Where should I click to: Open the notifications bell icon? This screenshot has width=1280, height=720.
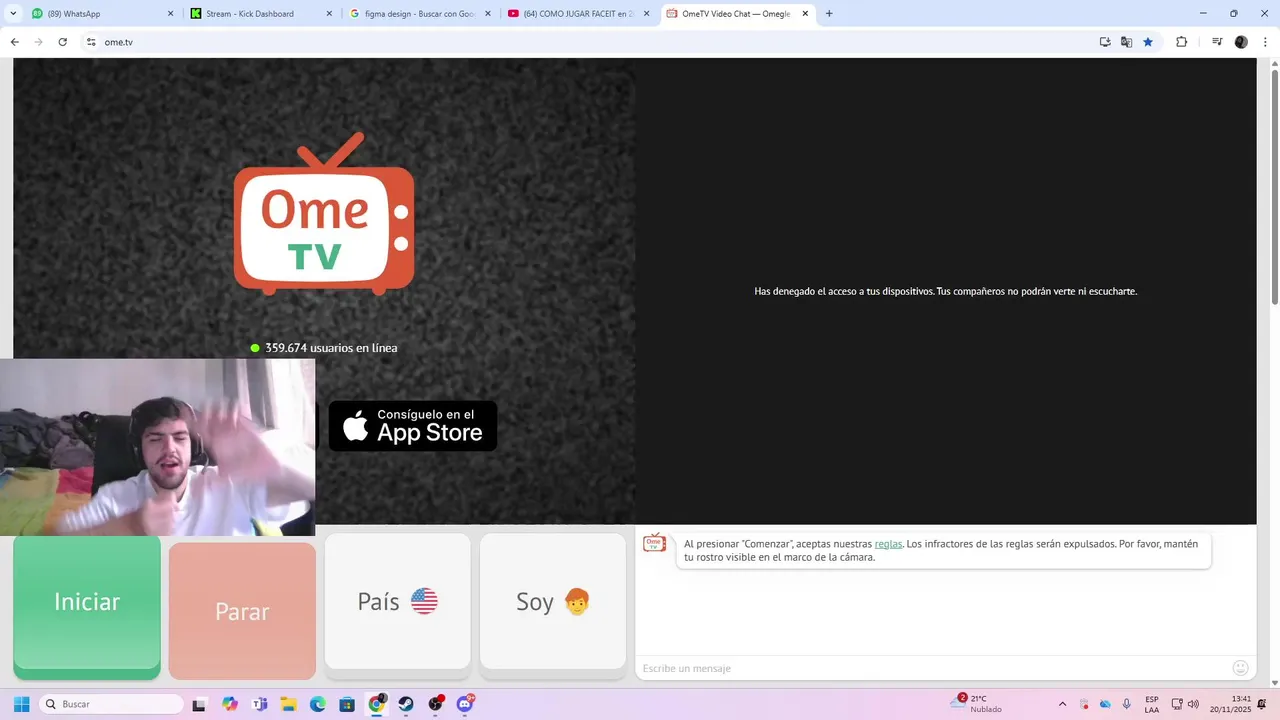(x=1262, y=704)
